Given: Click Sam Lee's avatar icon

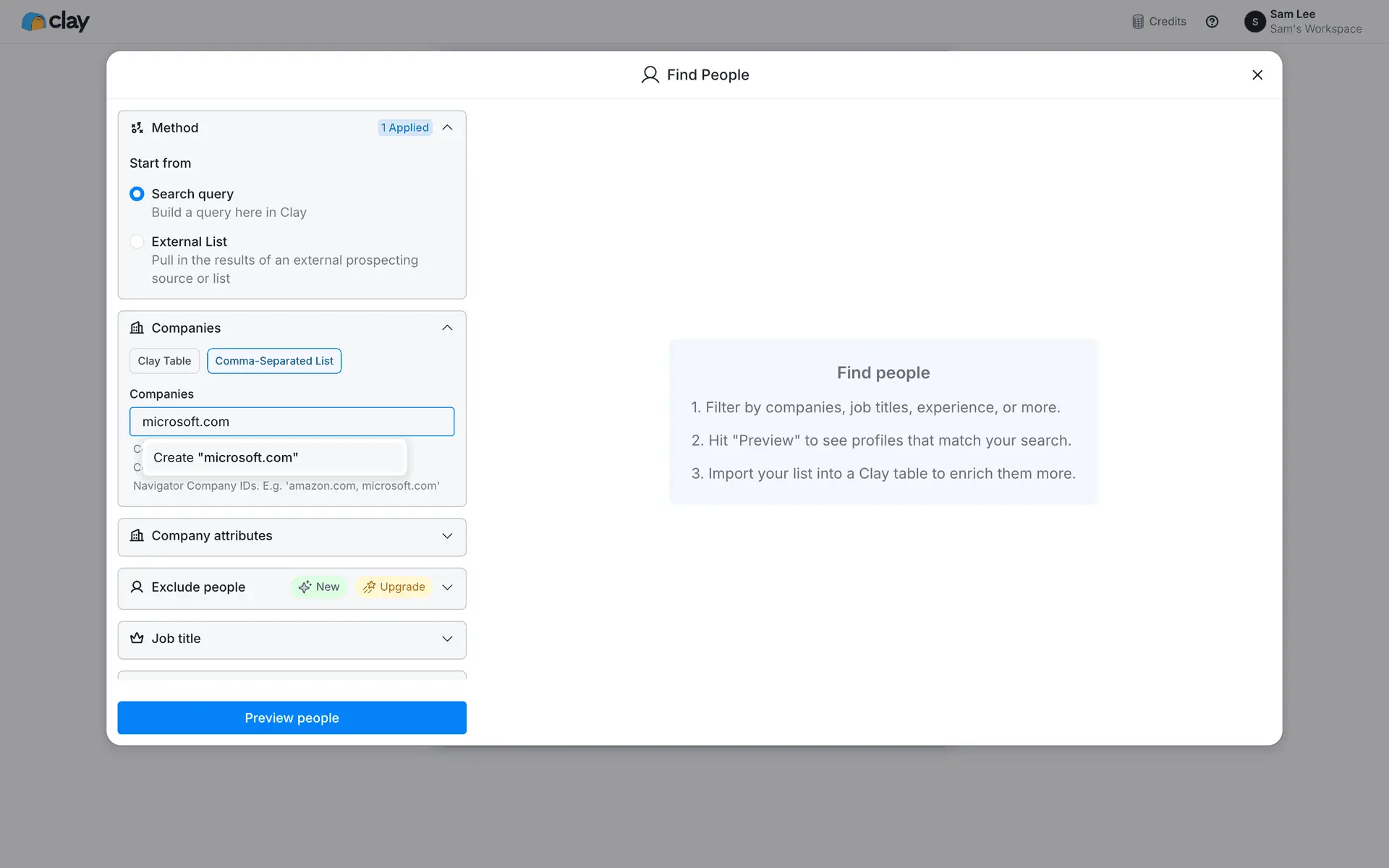Looking at the screenshot, I should 1254,22.
